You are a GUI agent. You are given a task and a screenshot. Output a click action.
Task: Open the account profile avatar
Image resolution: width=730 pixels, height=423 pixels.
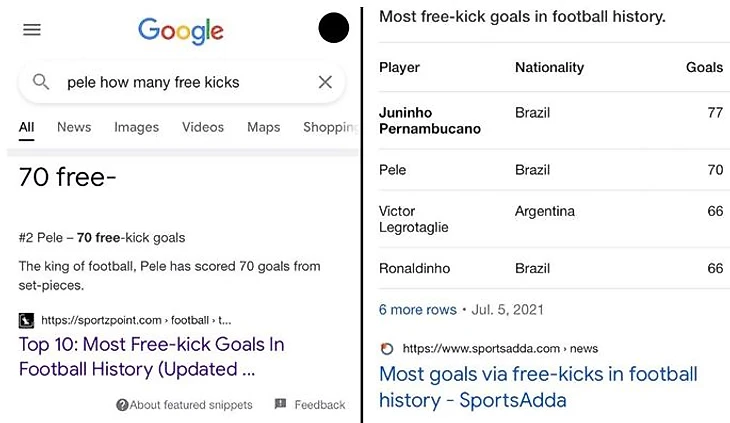pyautogui.click(x=333, y=28)
